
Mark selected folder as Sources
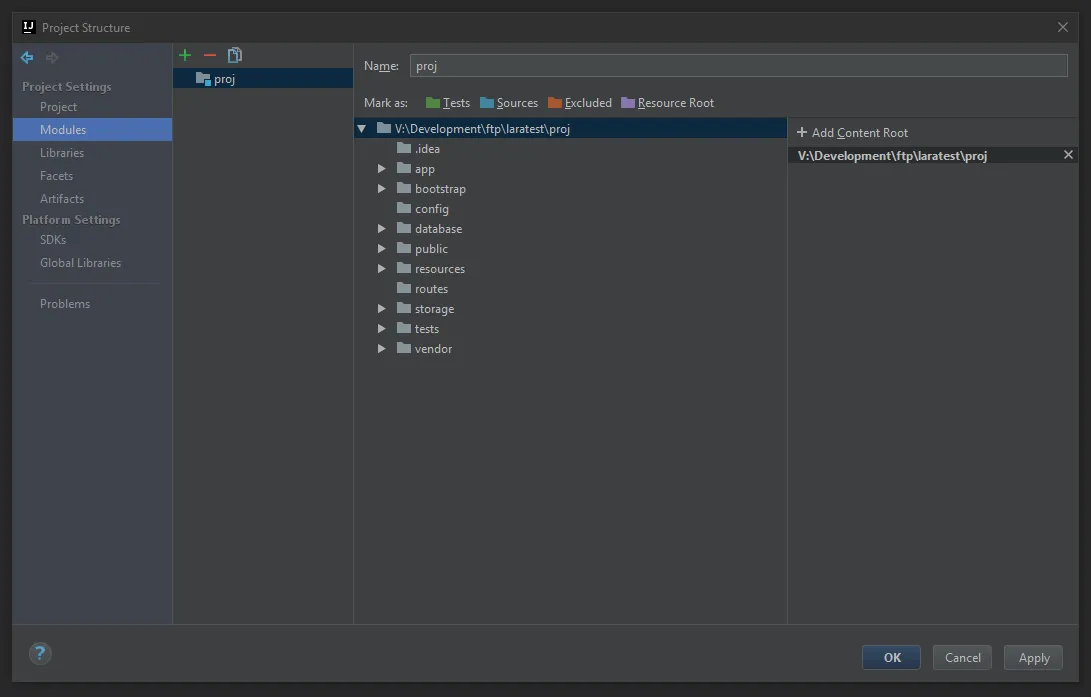coord(508,103)
